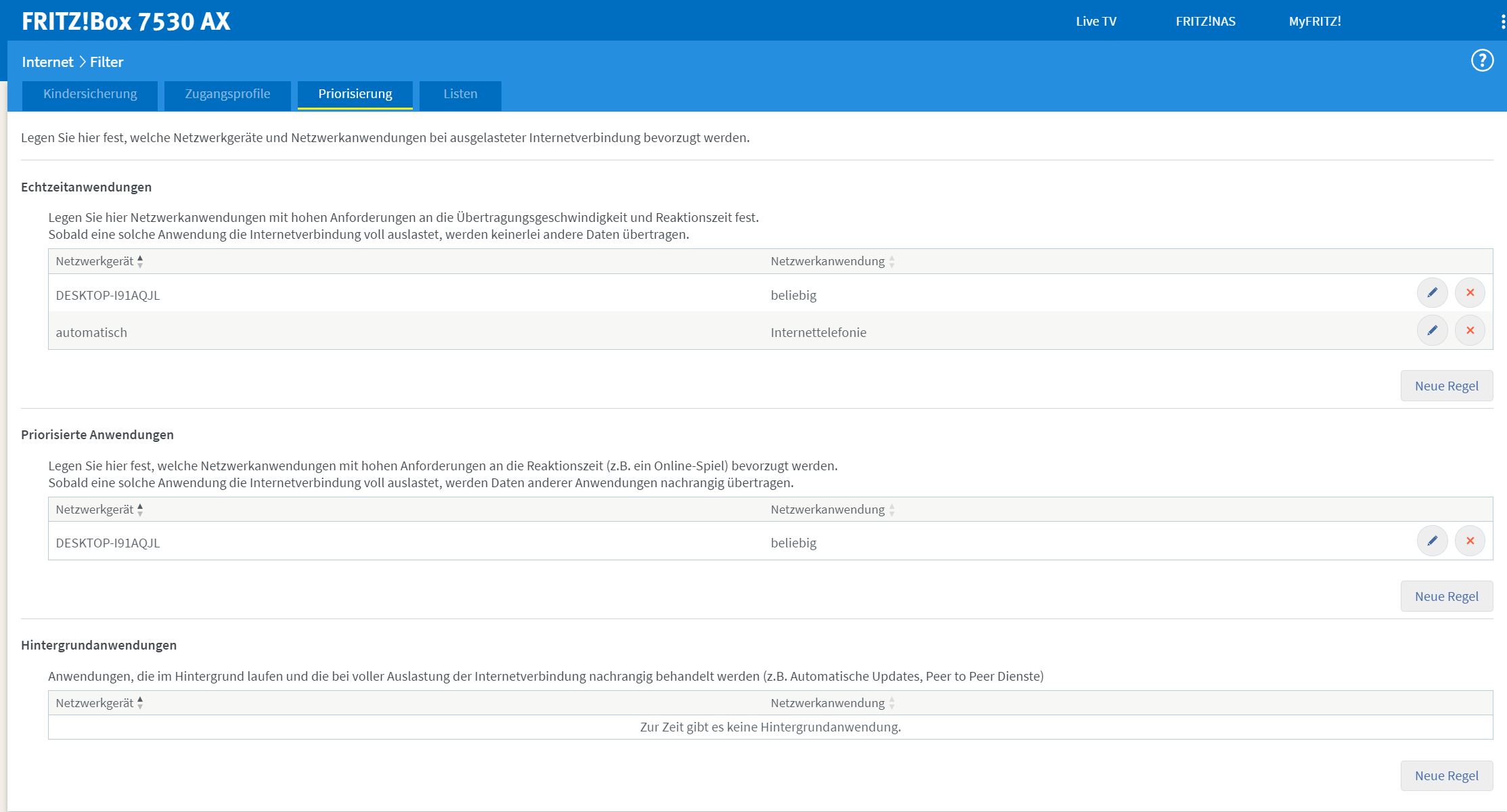Open the help question mark icon

[x=1482, y=61]
